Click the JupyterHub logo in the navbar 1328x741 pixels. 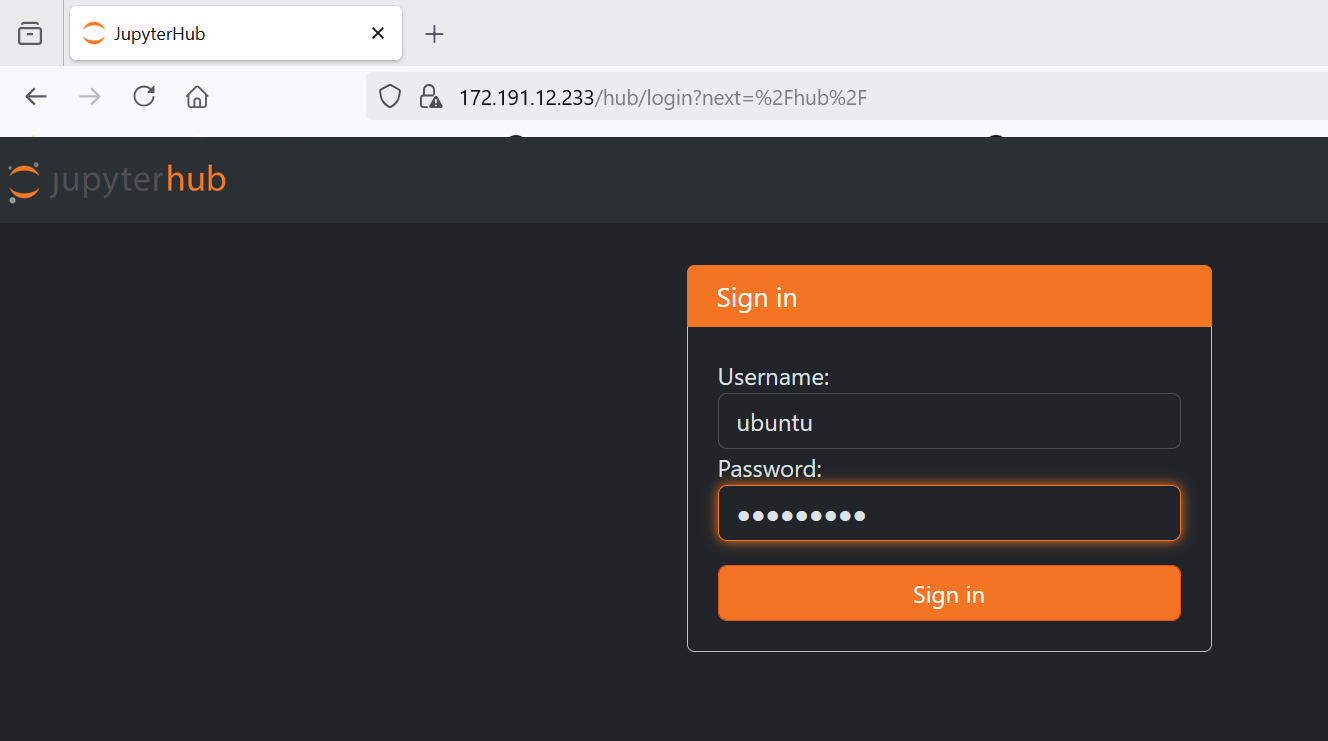pyautogui.click(x=117, y=179)
